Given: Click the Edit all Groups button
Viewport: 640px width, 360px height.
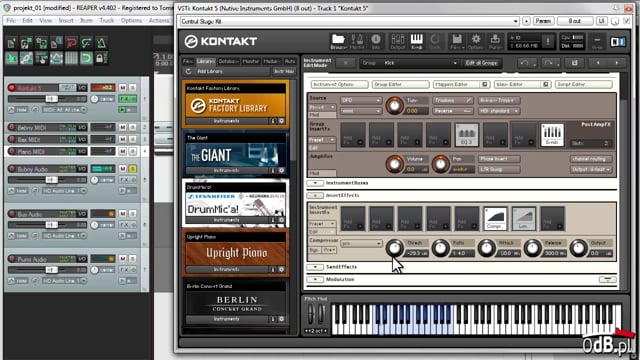Looking at the screenshot, I should [481, 63].
